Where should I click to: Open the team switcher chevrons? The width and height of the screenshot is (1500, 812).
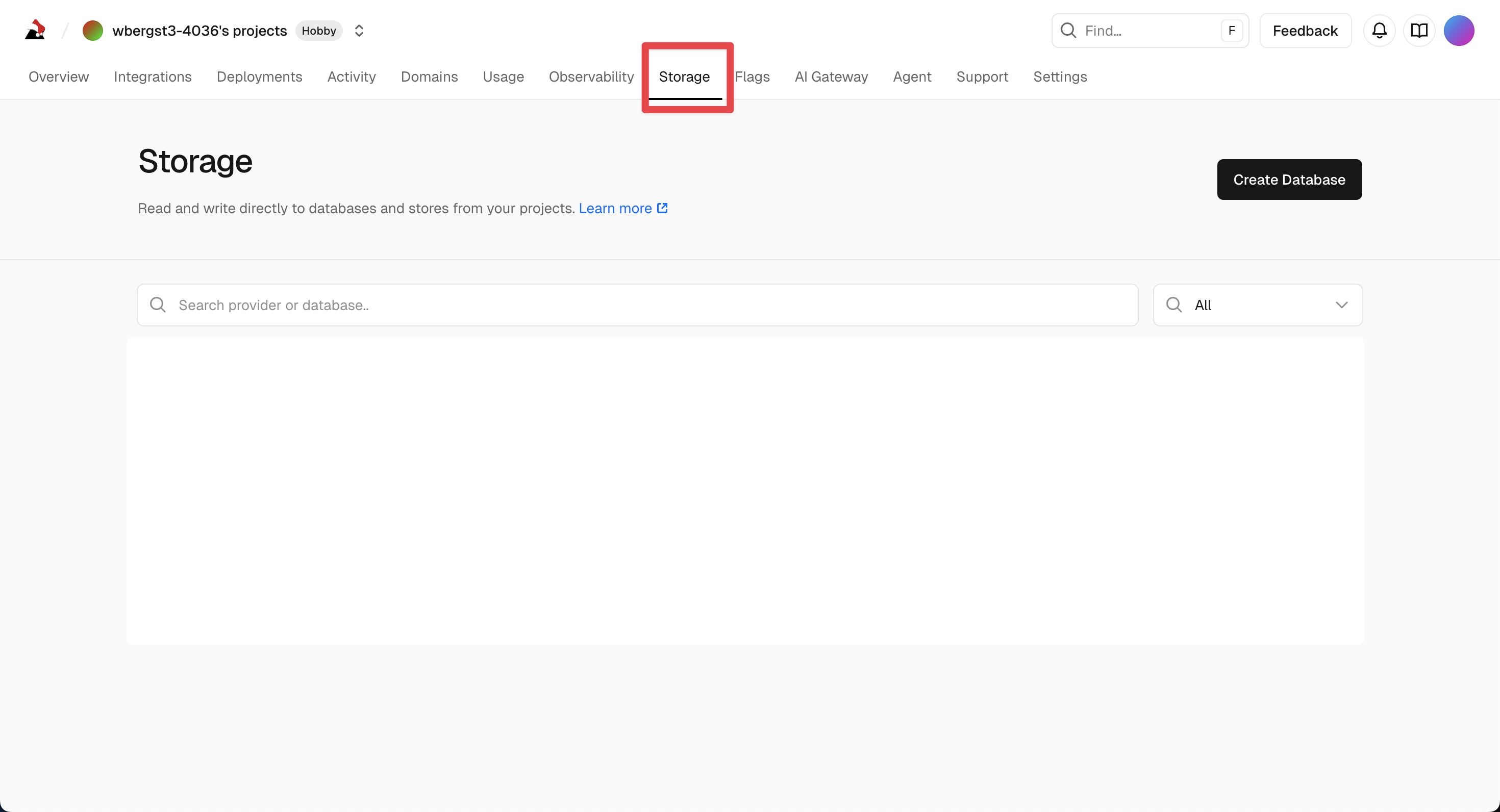coord(359,30)
